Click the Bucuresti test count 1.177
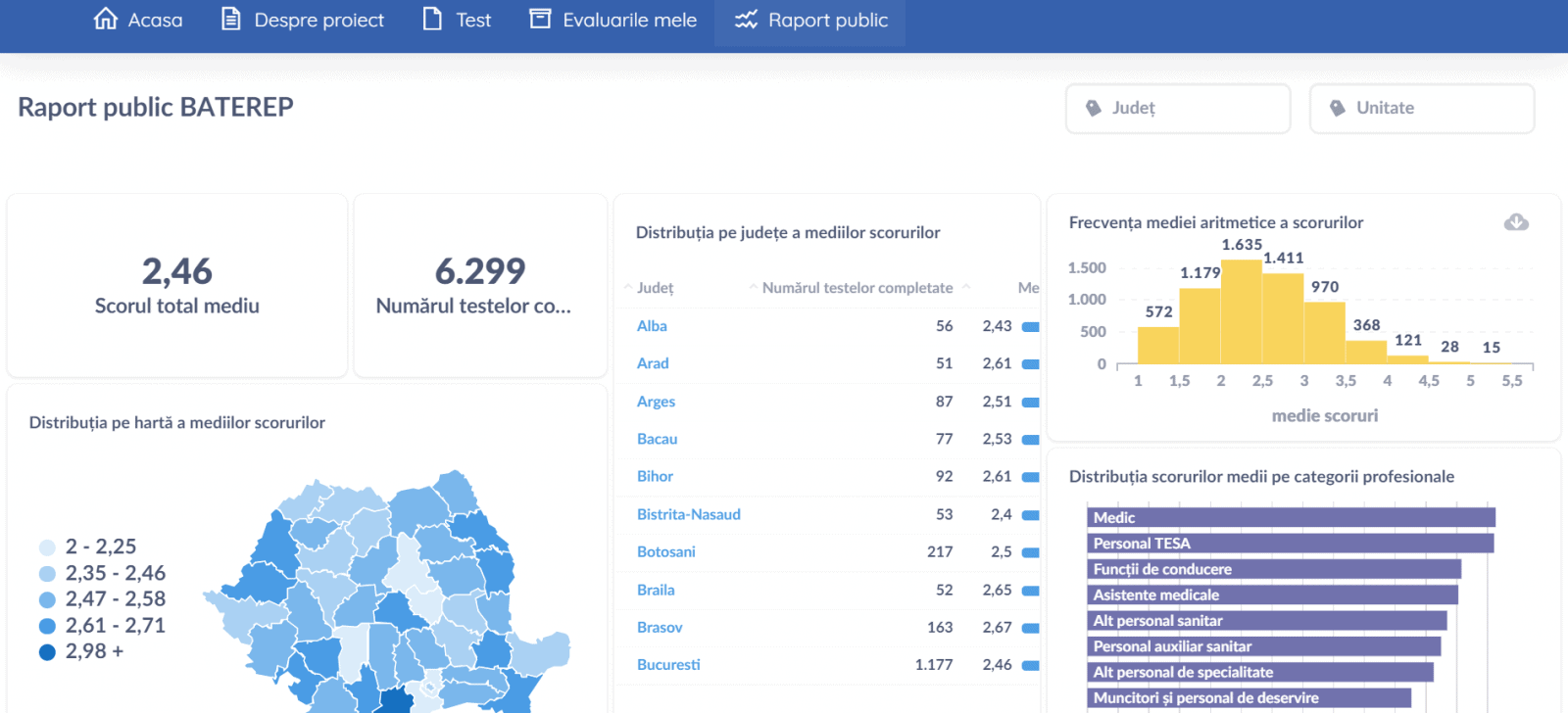Viewport: 1568px width, 713px height. [x=934, y=664]
